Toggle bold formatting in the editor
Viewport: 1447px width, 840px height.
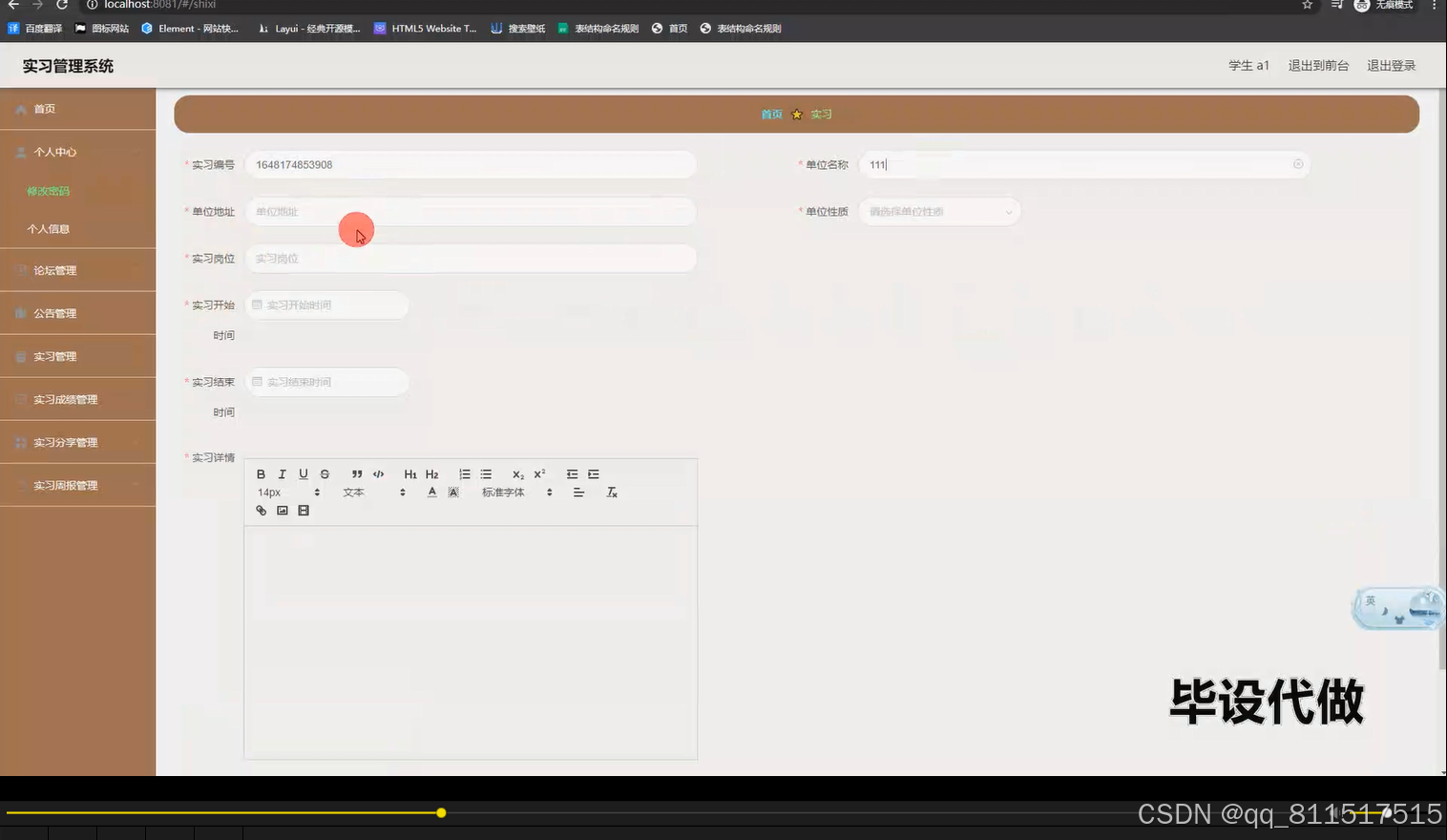261,474
